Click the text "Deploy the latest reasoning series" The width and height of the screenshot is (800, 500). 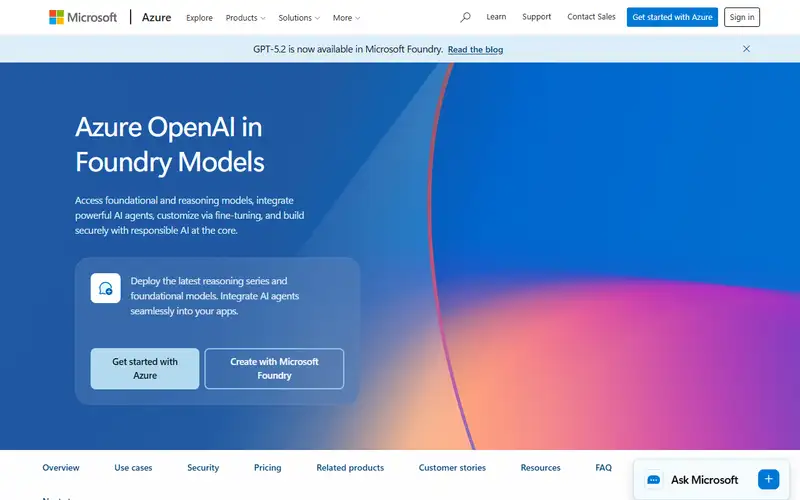pyautogui.click(x=214, y=296)
